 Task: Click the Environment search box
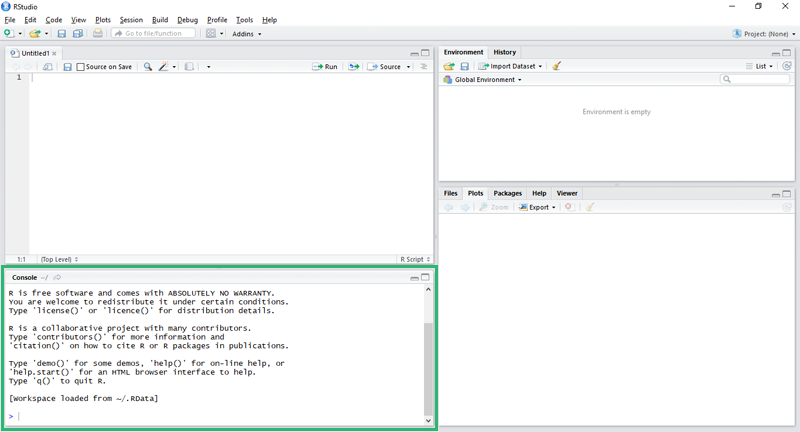pyautogui.click(x=755, y=80)
